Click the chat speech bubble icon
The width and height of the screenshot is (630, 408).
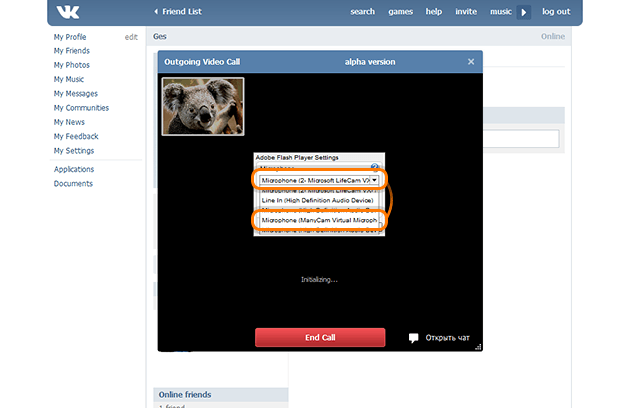(x=413, y=338)
